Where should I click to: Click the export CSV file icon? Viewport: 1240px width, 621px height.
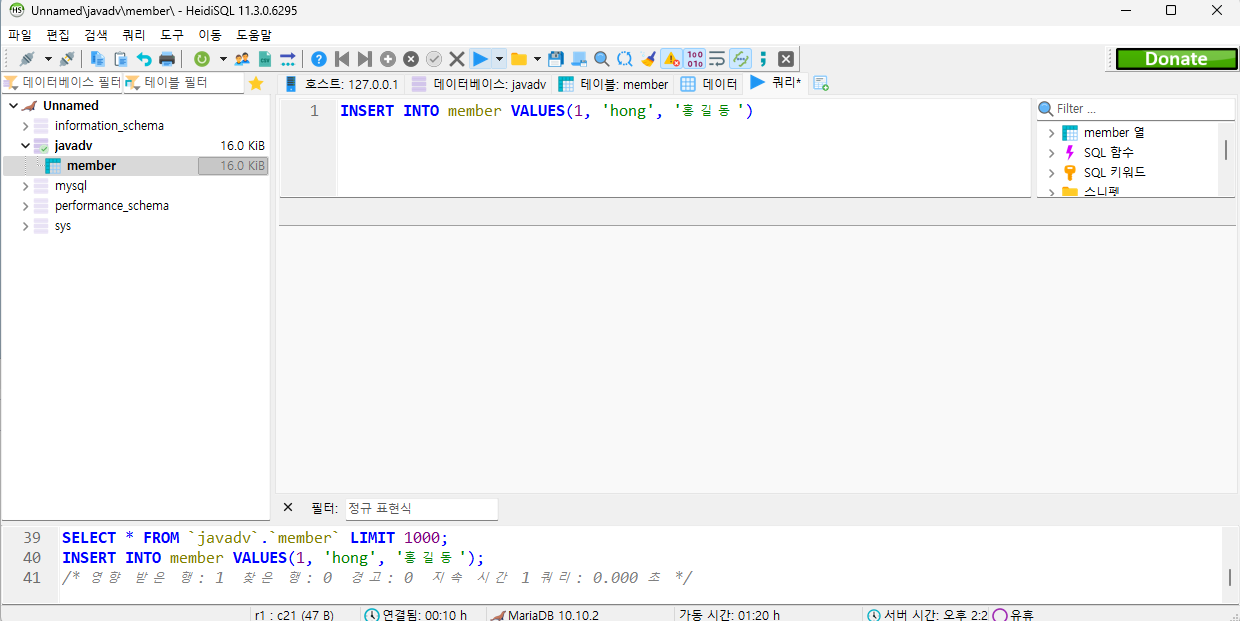pos(265,59)
